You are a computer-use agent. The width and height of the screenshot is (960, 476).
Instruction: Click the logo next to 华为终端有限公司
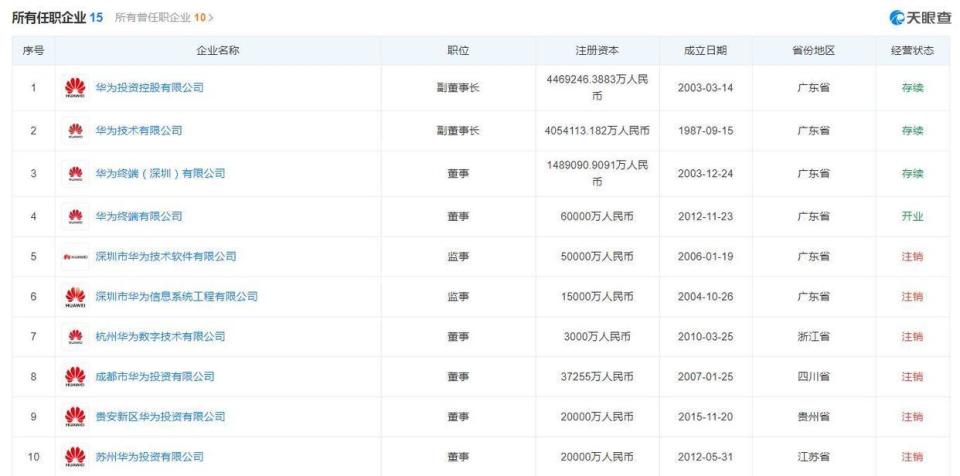75,216
